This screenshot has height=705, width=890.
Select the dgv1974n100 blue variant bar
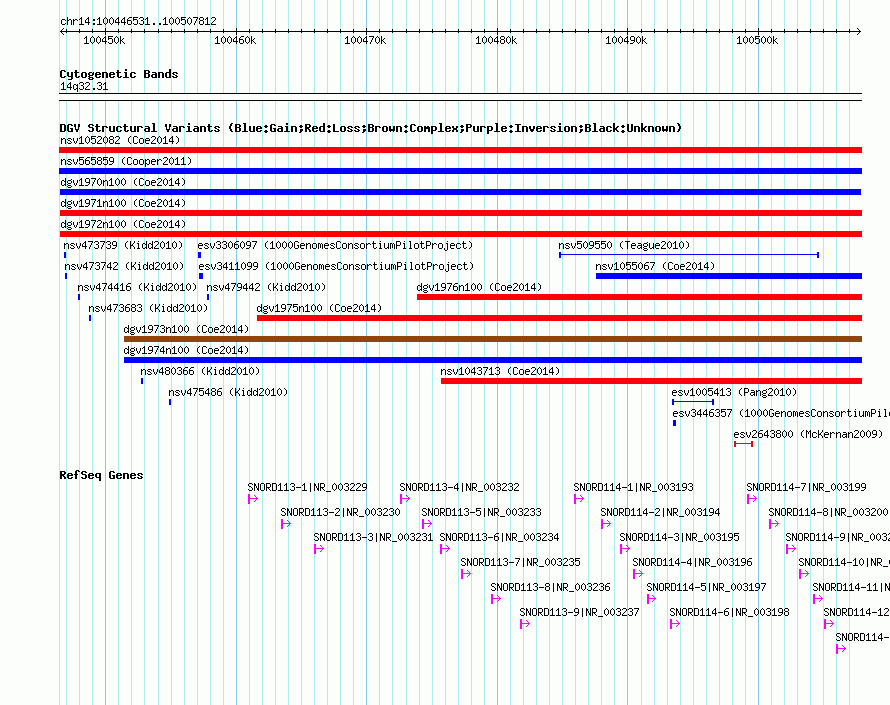[493, 360]
